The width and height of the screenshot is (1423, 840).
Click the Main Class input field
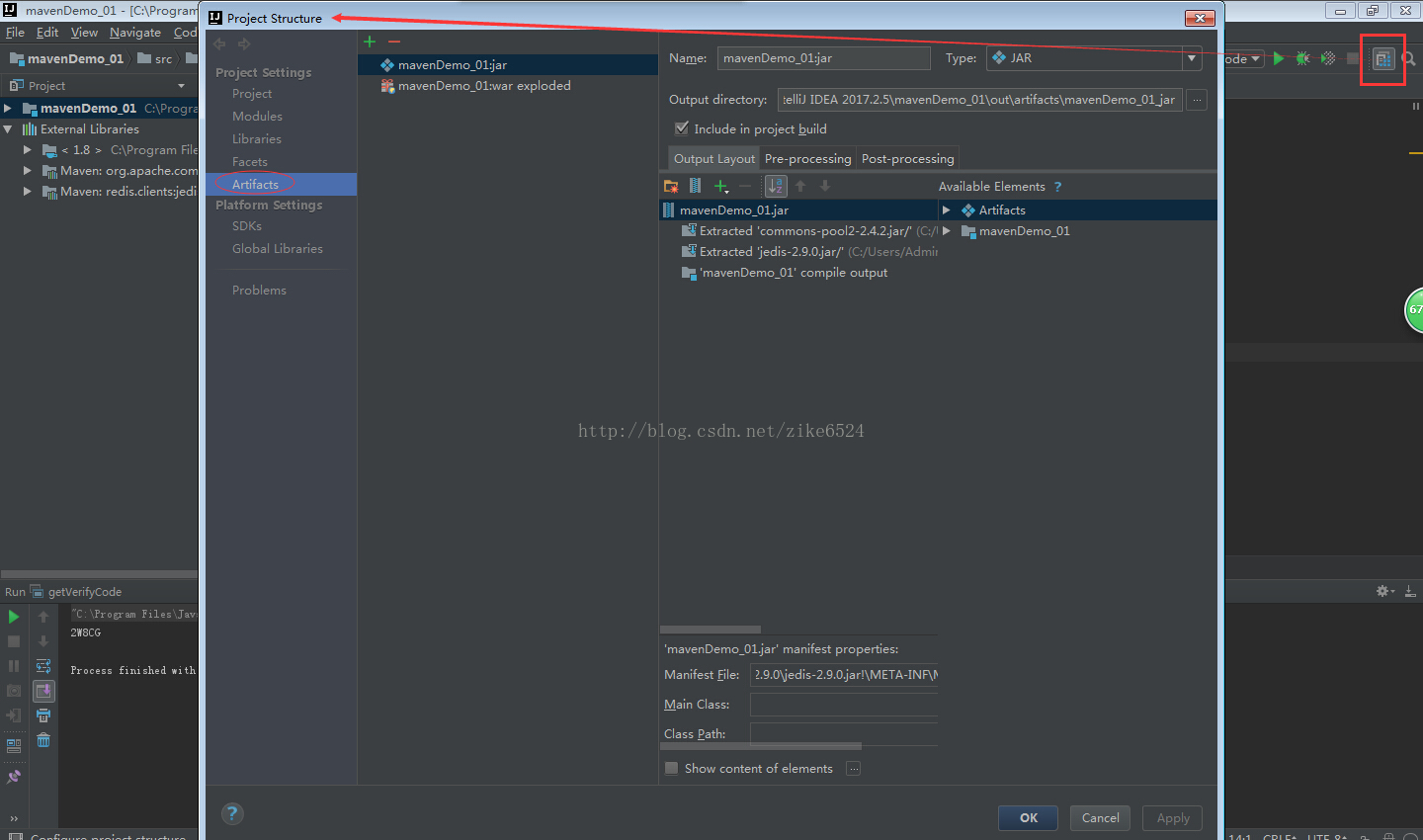point(844,705)
